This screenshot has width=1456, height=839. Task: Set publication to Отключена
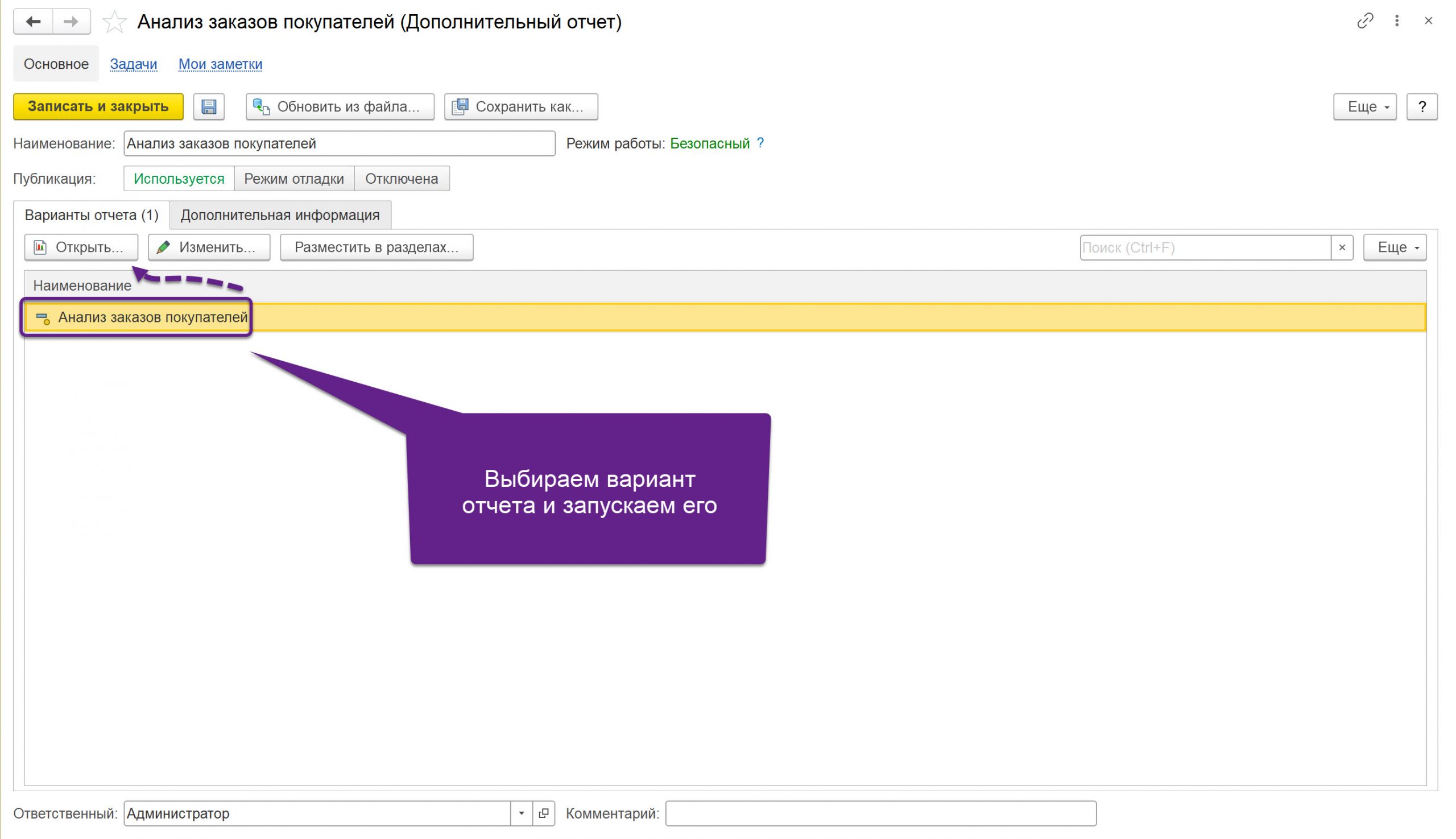[402, 179]
